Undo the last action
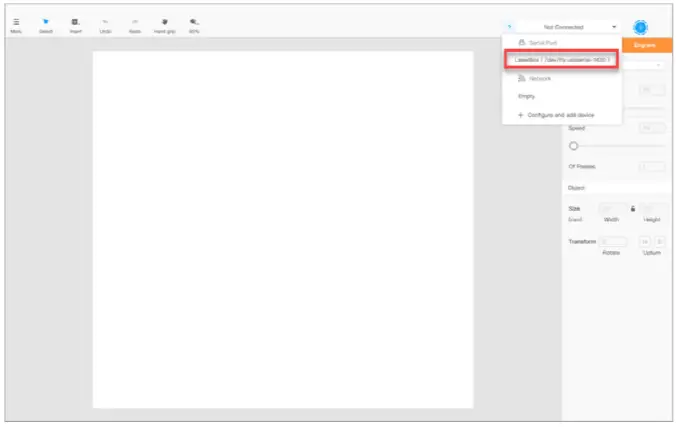676x427 pixels. coord(105,25)
